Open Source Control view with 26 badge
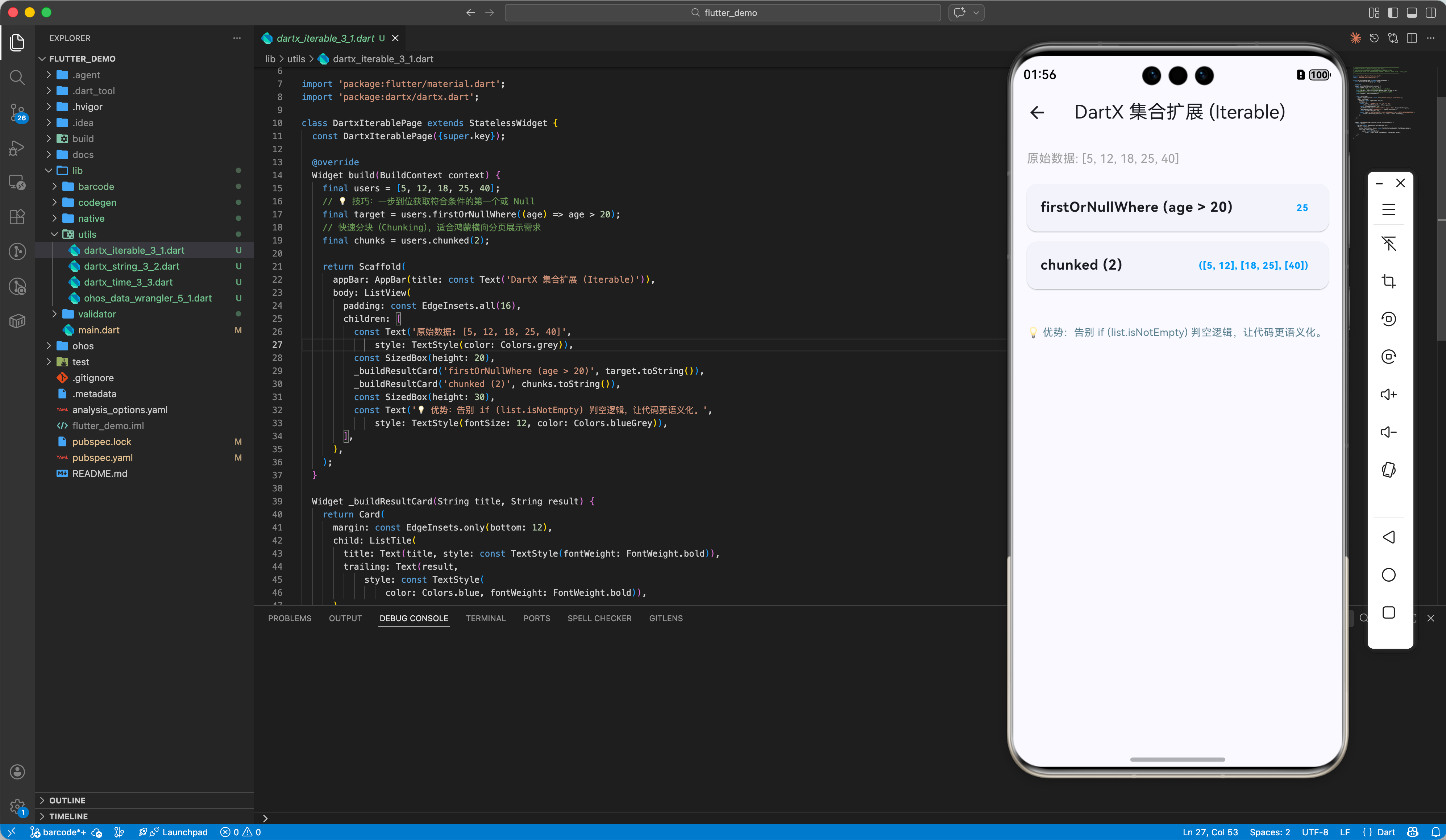 click(17, 112)
